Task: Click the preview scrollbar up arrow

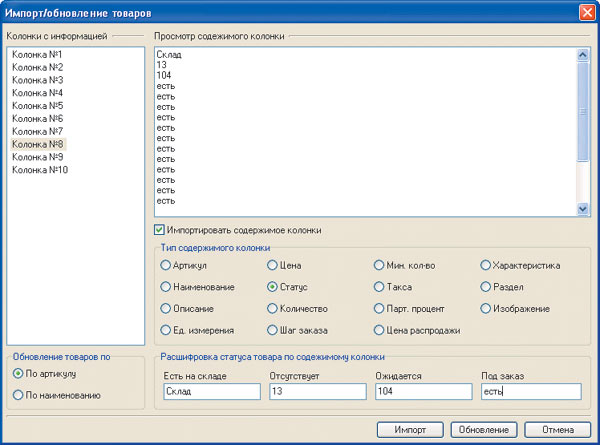Action: coord(582,55)
